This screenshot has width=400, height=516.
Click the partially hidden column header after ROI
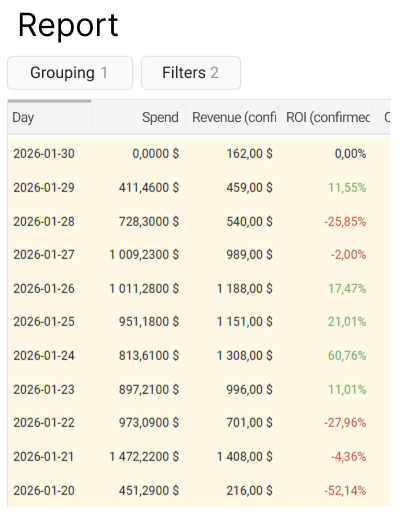[382, 117]
